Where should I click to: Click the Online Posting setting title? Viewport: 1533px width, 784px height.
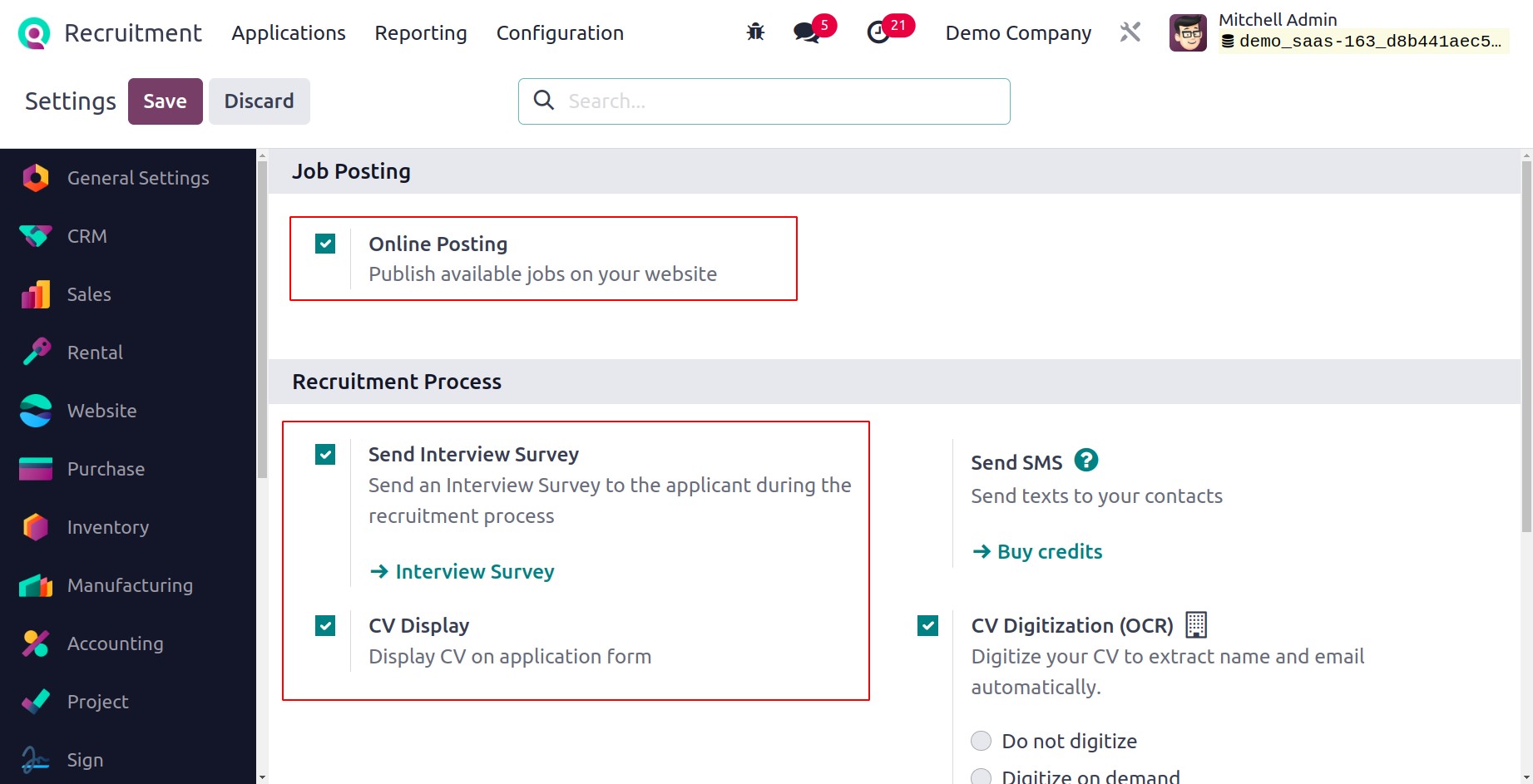[438, 244]
